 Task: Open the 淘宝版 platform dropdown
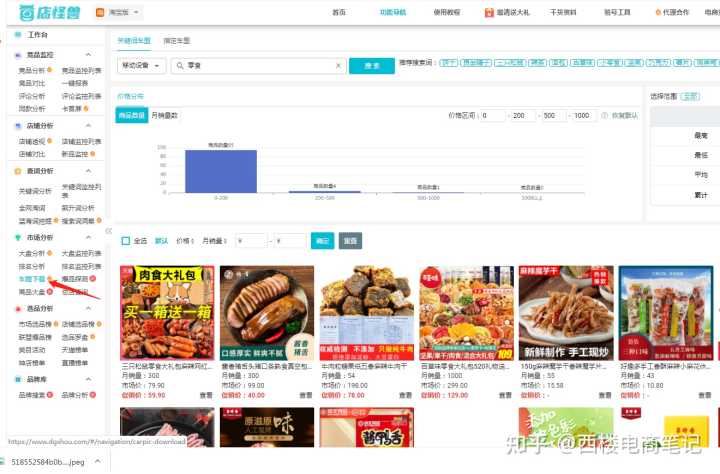(118, 13)
